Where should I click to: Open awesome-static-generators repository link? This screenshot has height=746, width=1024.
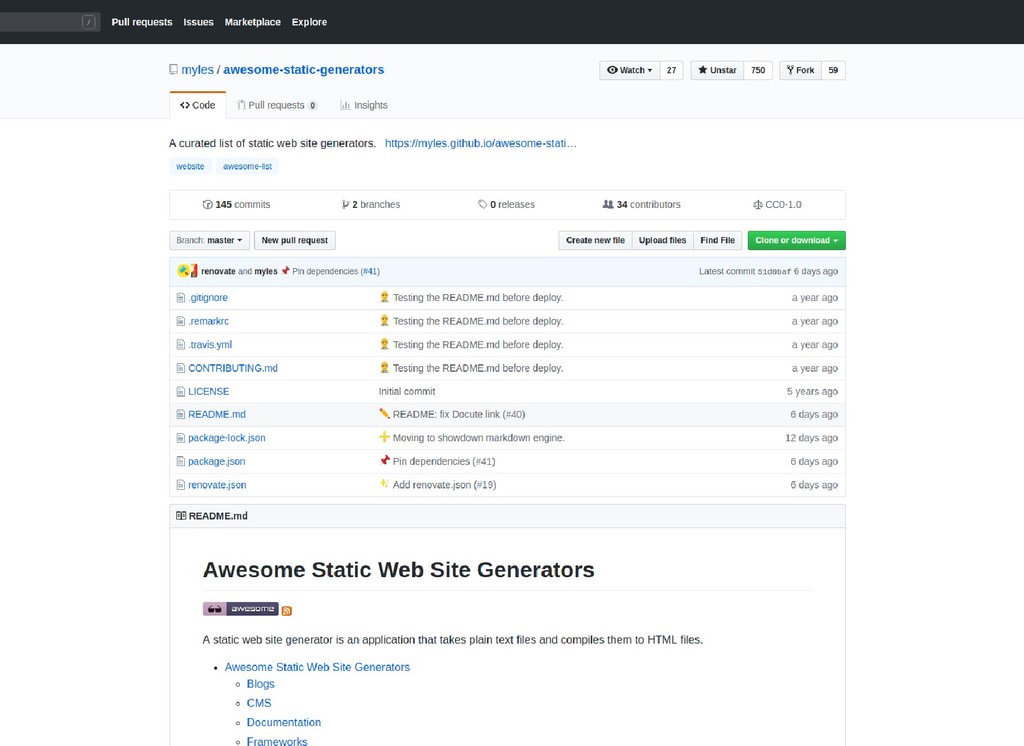coord(304,70)
